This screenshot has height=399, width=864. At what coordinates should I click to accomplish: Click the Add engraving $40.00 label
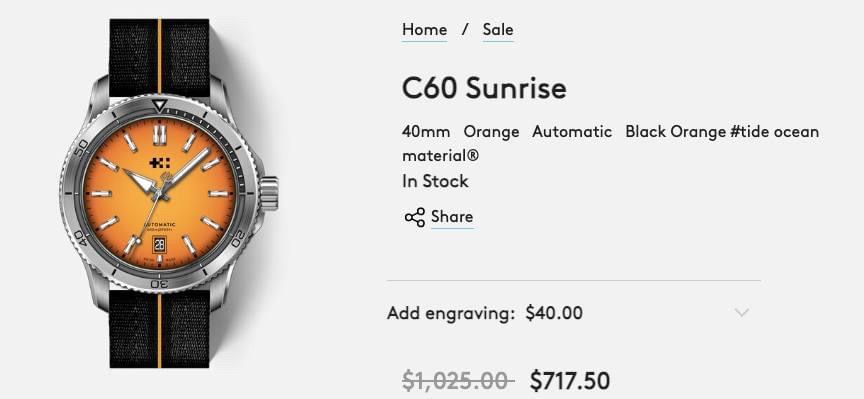coord(484,313)
